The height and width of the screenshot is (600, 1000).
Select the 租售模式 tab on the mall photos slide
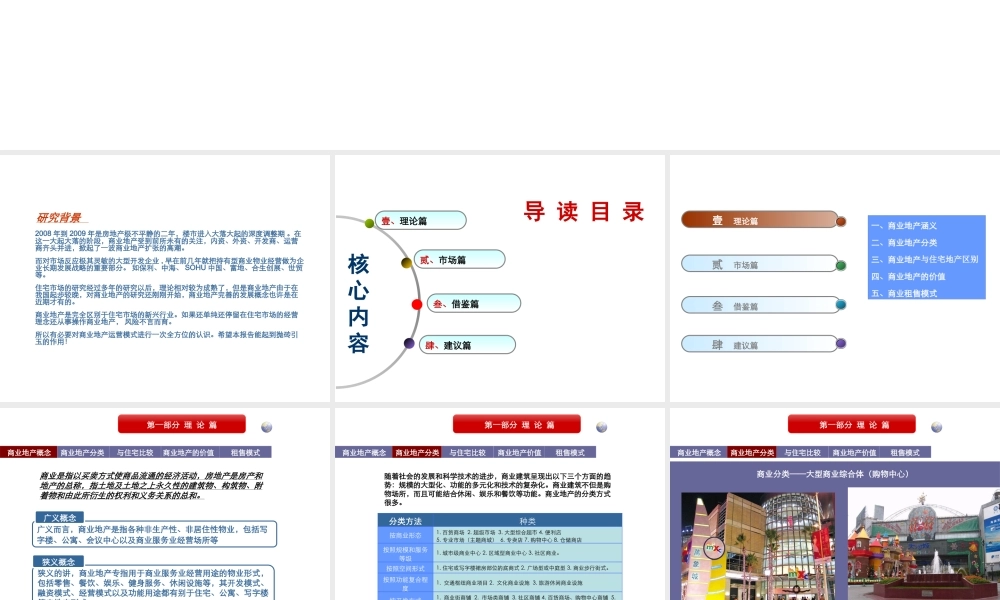[x=905, y=452]
